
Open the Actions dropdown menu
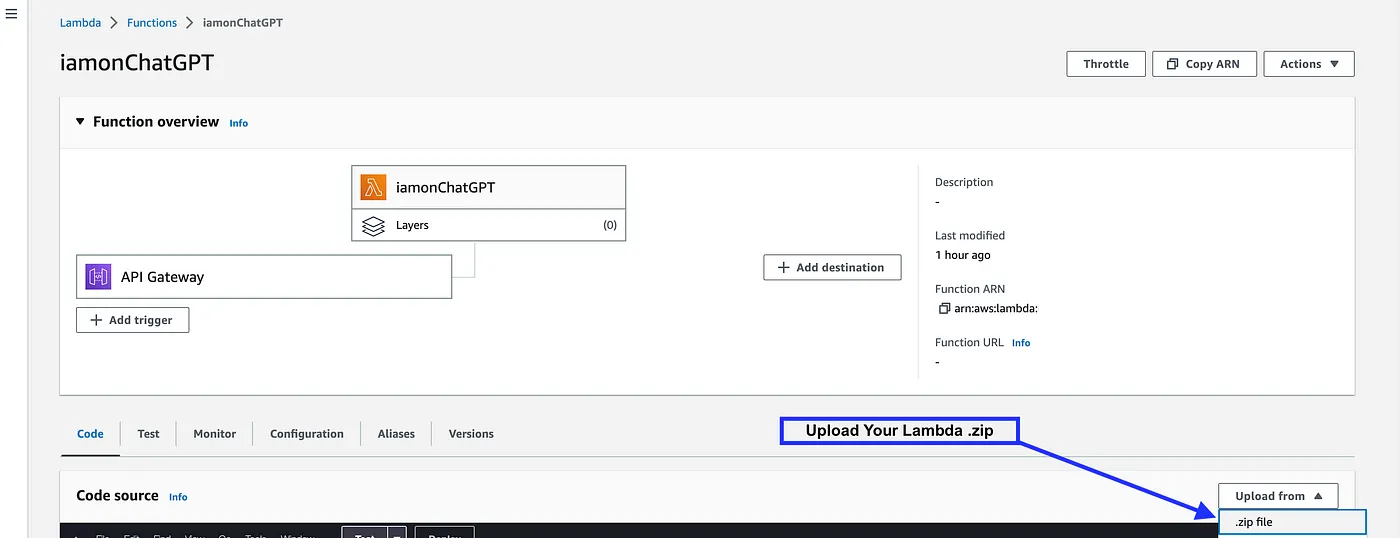[1308, 64]
